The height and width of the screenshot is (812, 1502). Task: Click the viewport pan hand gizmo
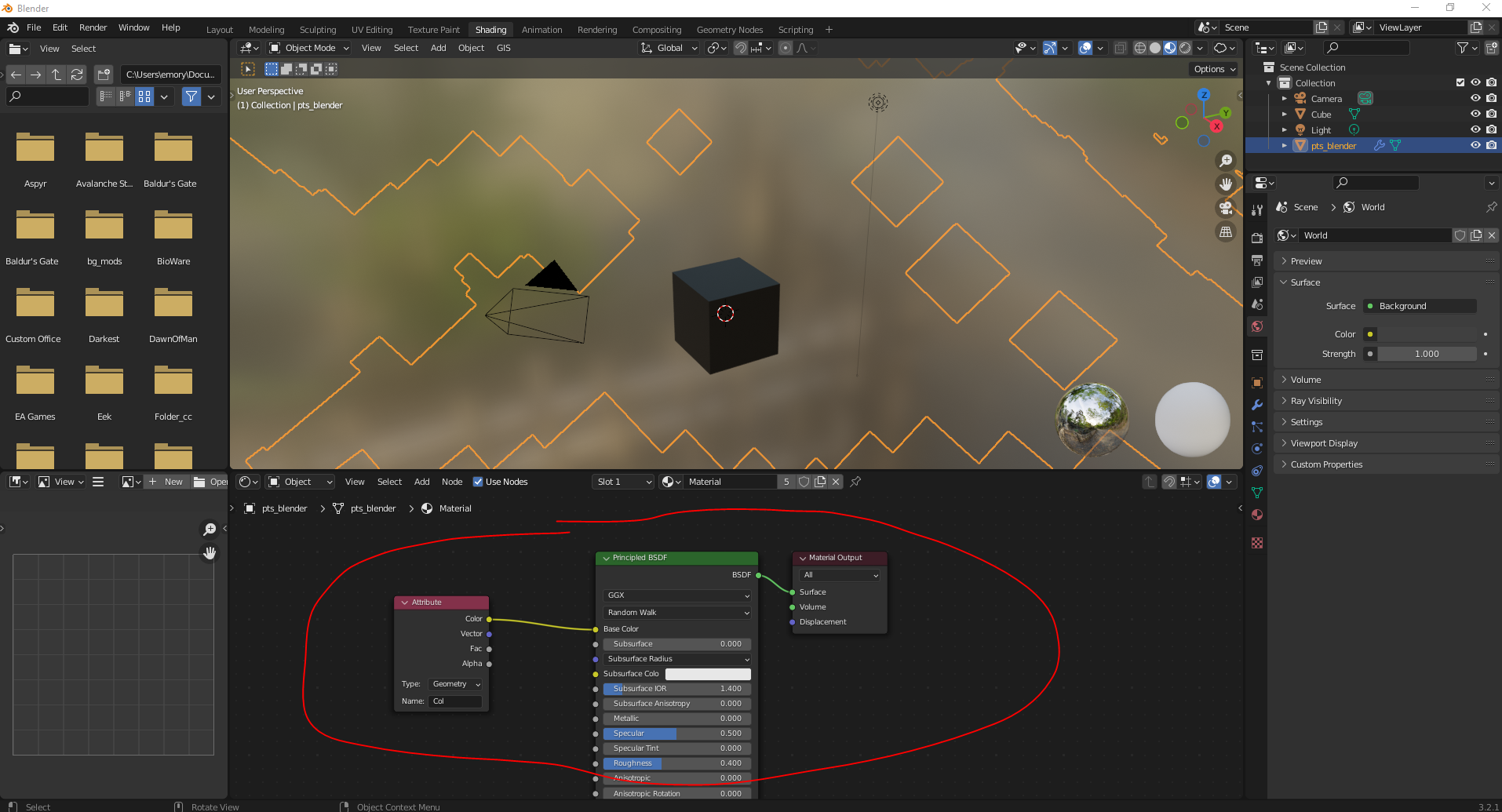1226,184
